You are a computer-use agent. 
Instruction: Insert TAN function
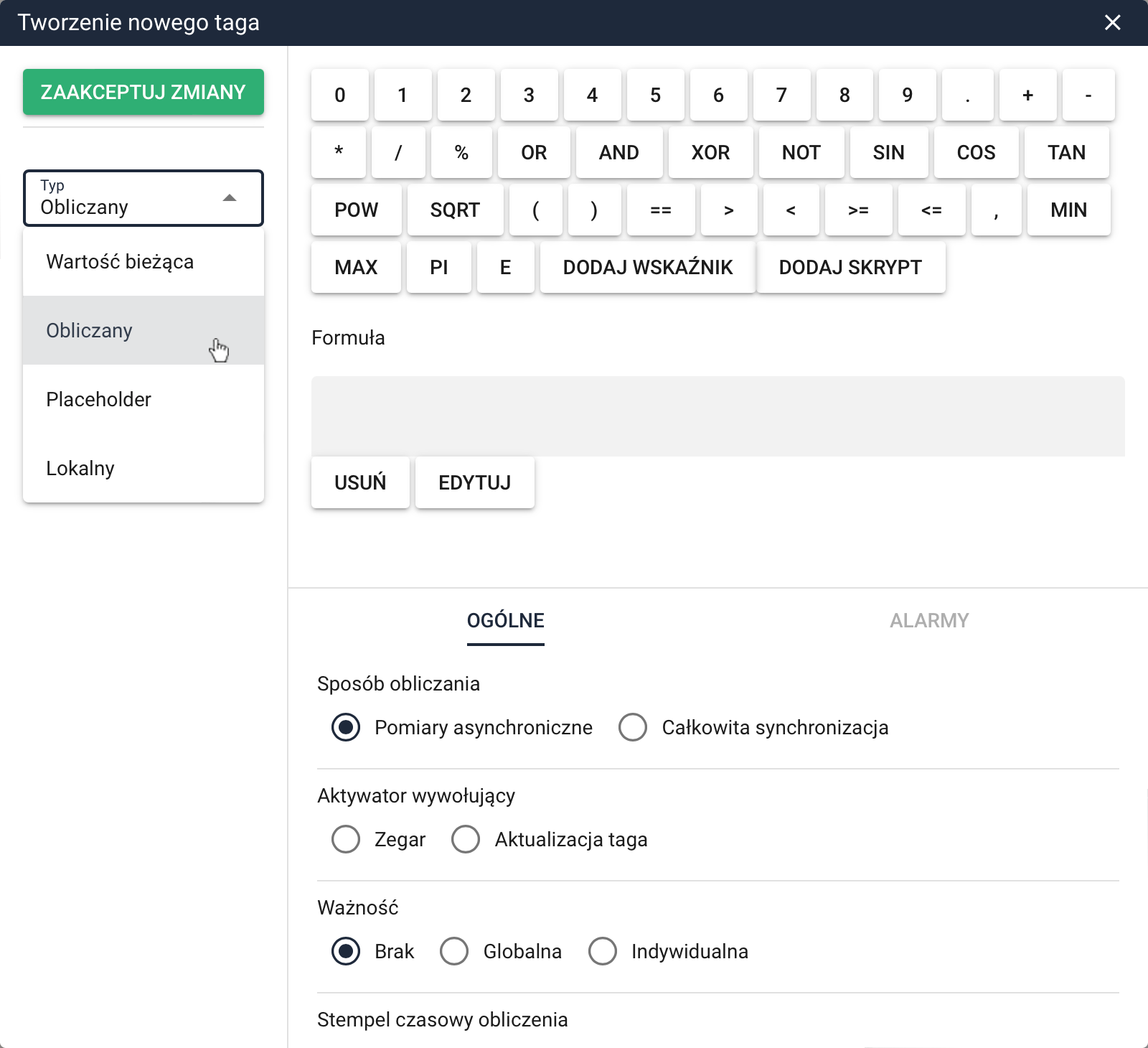[x=1067, y=152]
